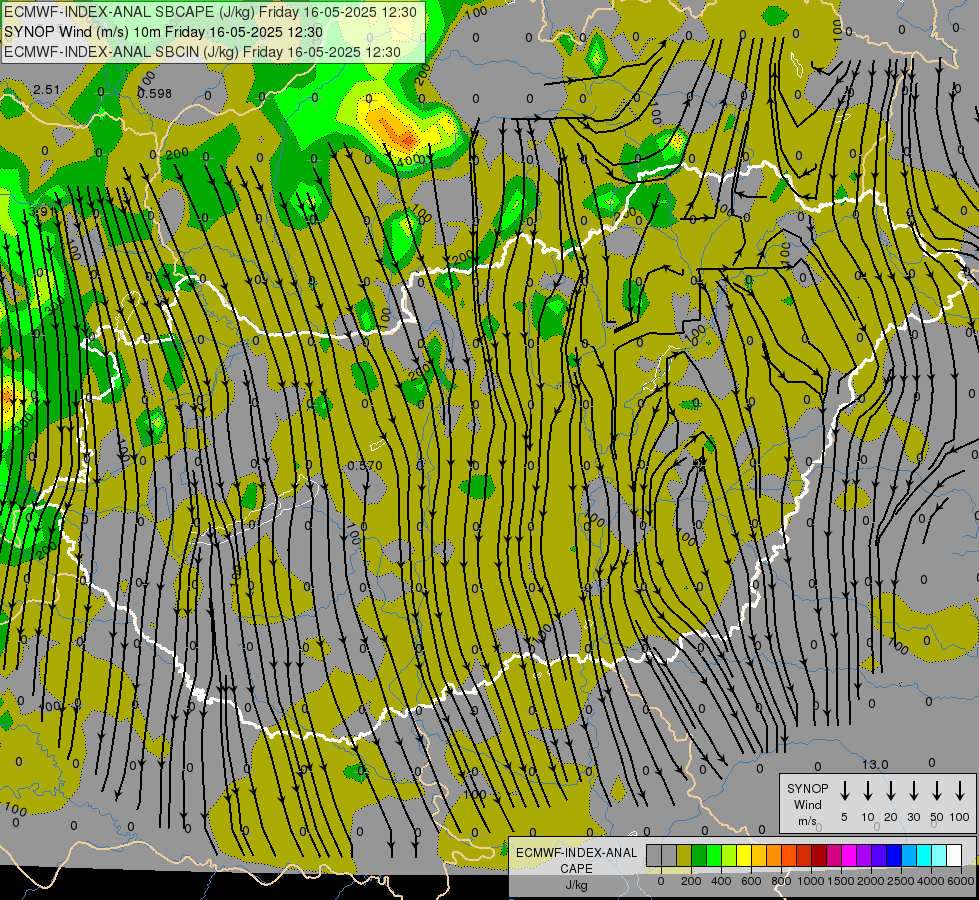This screenshot has width=979, height=900.
Task: Click the '13.0' value above wind legend
Action: [875, 764]
